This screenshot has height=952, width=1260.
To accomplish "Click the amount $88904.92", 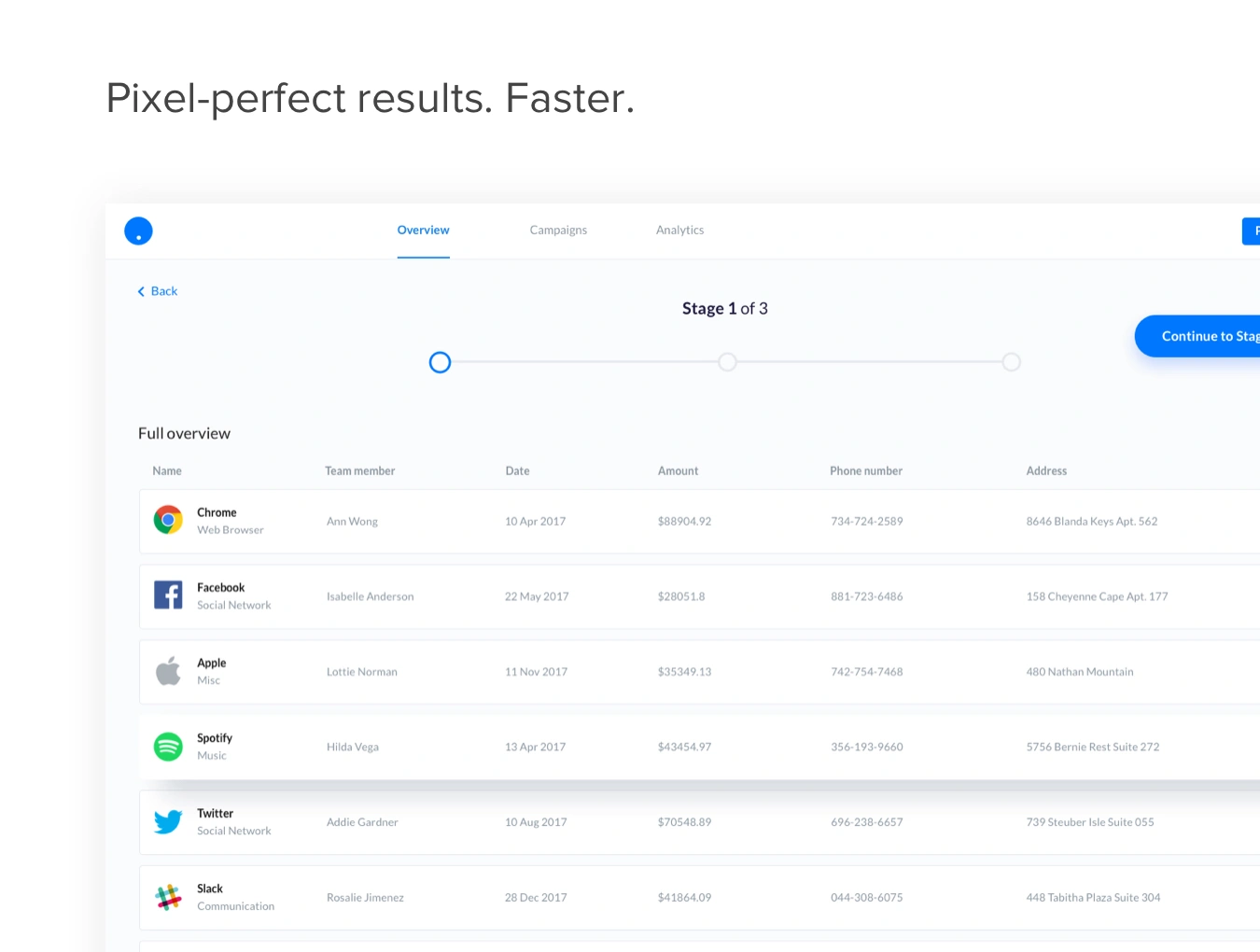I will click(x=684, y=521).
